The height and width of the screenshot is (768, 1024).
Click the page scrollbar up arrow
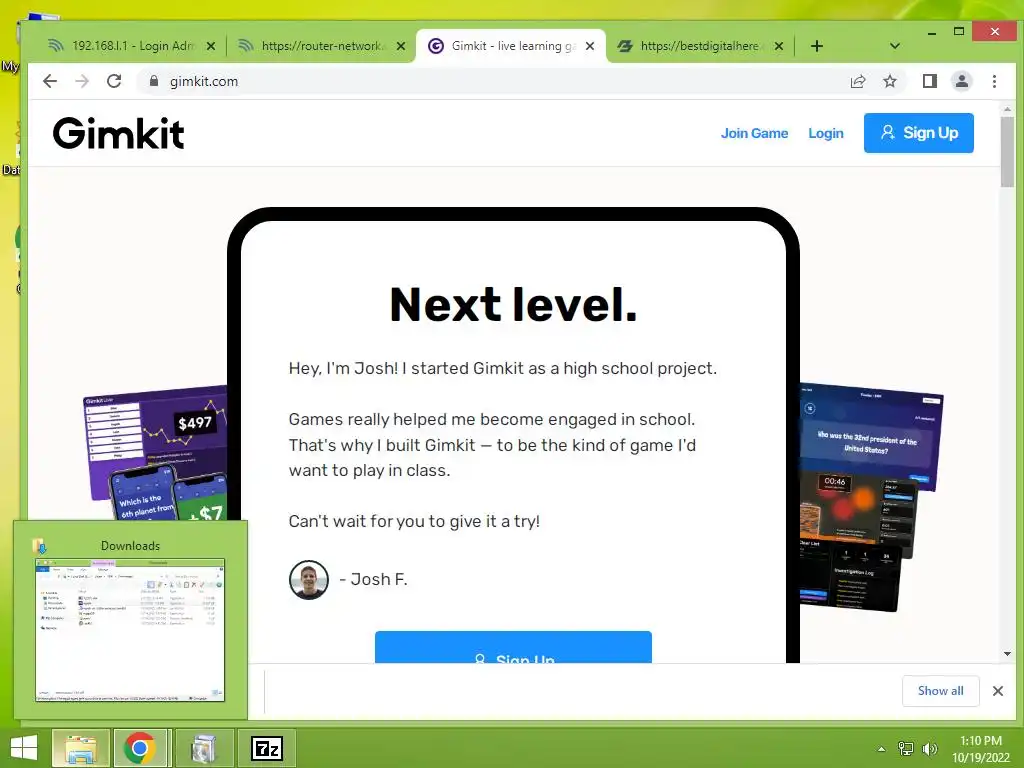(1007, 110)
